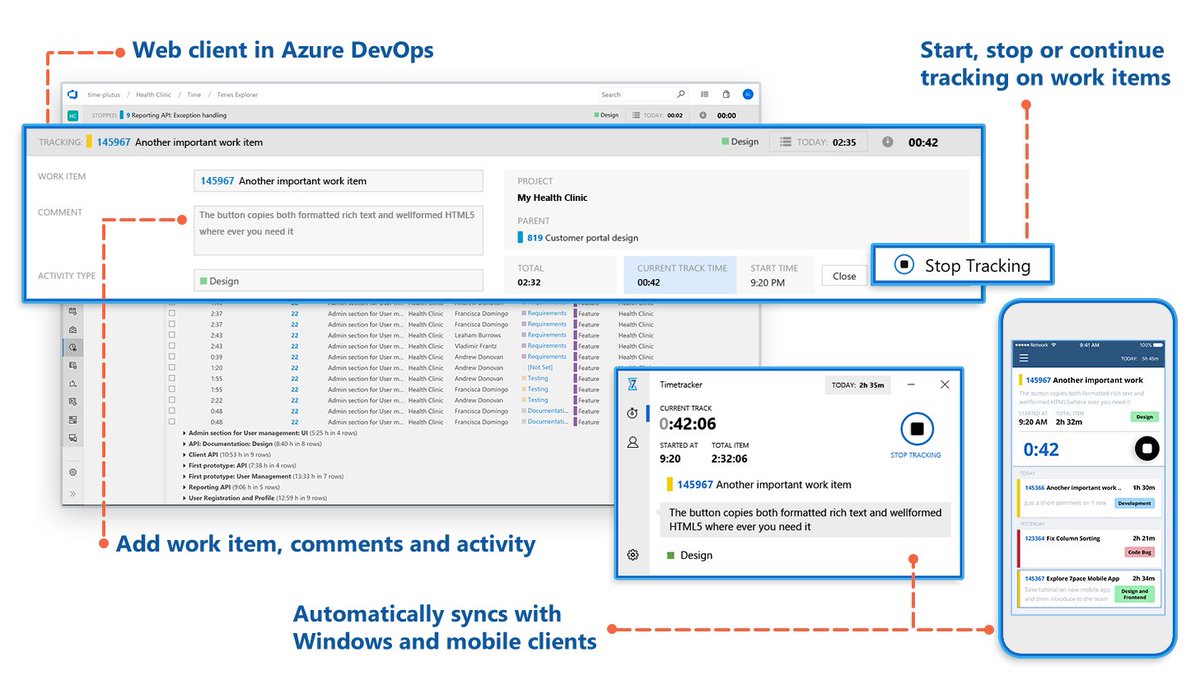
Task: Click the Time breadcrumb
Action: pyautogui.click(x=194, y=95)
